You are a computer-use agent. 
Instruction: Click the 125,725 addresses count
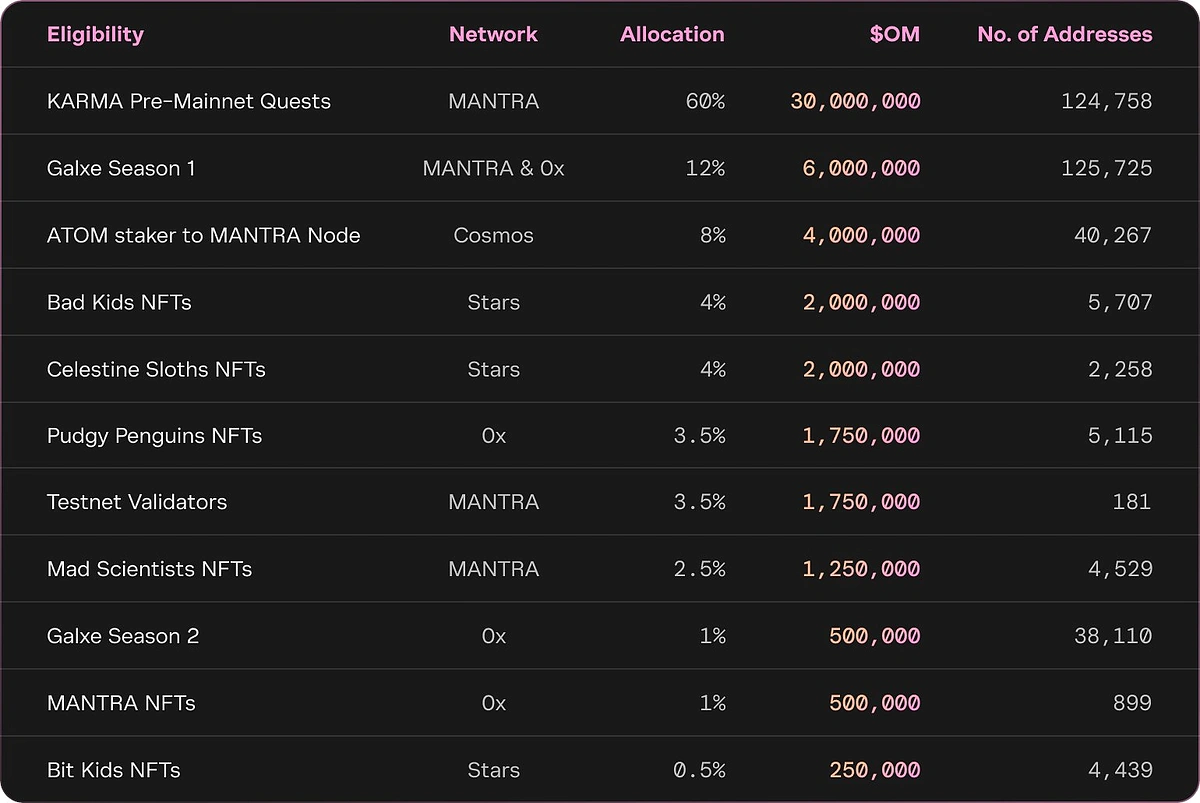point(1106,168)
